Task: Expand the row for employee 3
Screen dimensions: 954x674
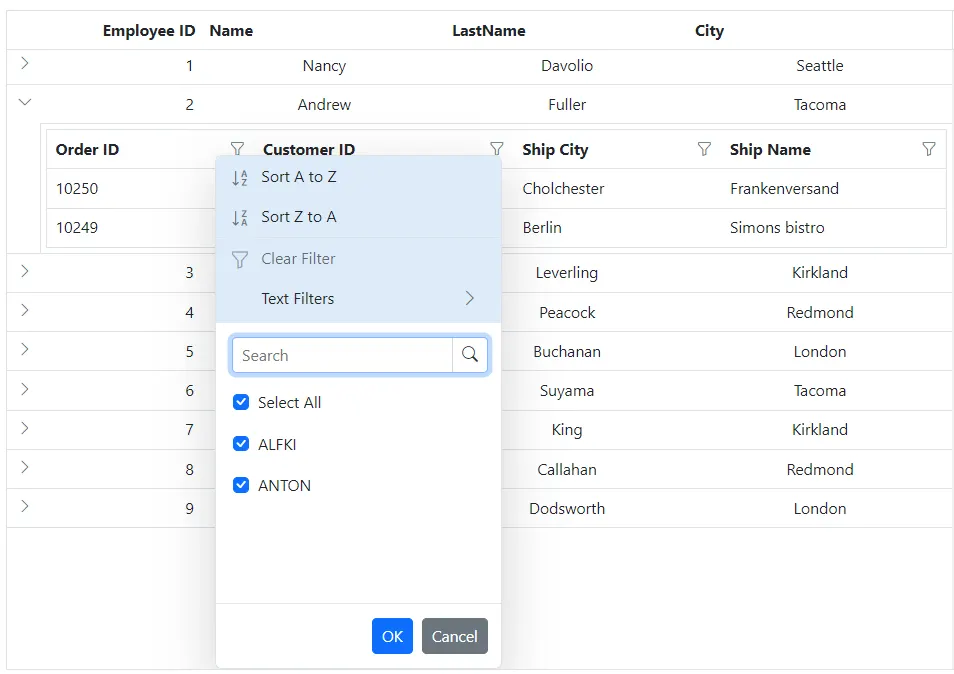Action: point(23,272)
